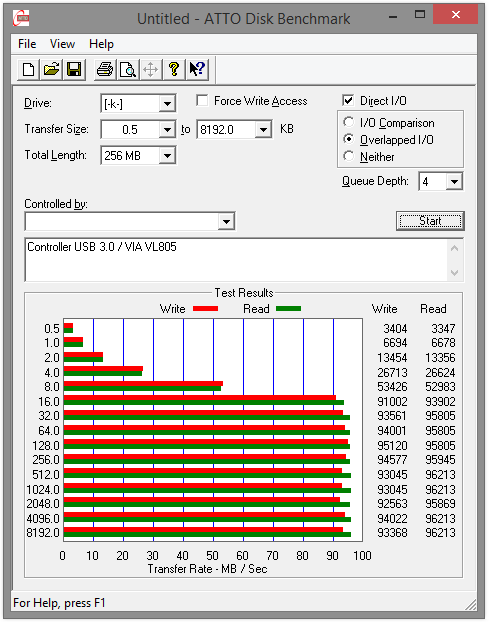Expand the Drive dropdown showing [-k-]
The width and height of the screenshot is (491, 622).
tap(167, 104)
